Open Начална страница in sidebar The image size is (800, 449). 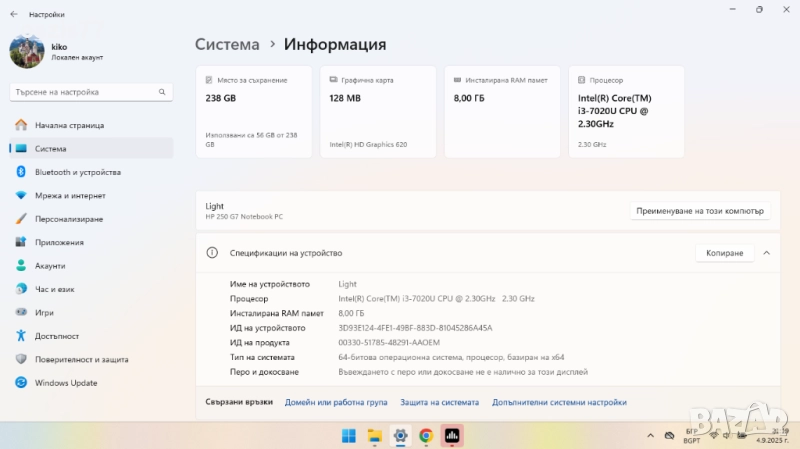point(69,125)
